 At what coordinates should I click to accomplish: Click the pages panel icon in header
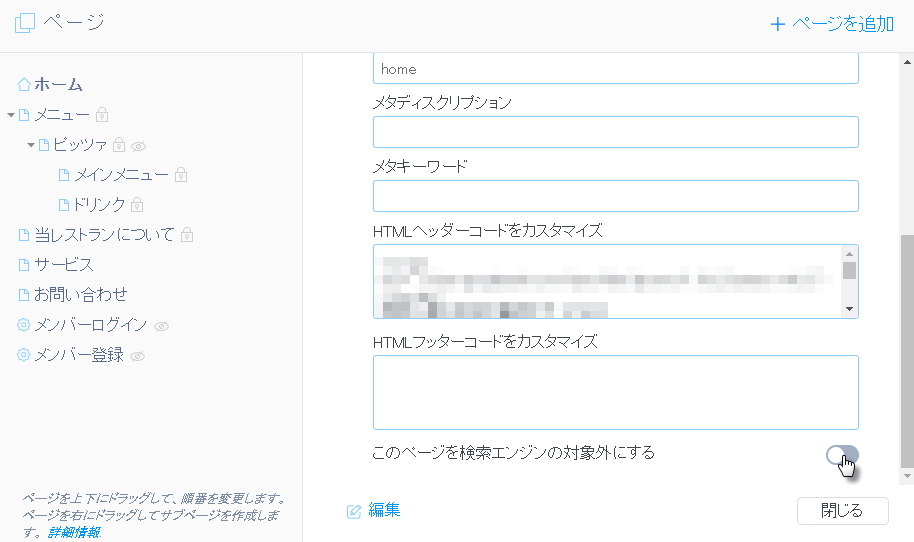click(x=24, y=23)
